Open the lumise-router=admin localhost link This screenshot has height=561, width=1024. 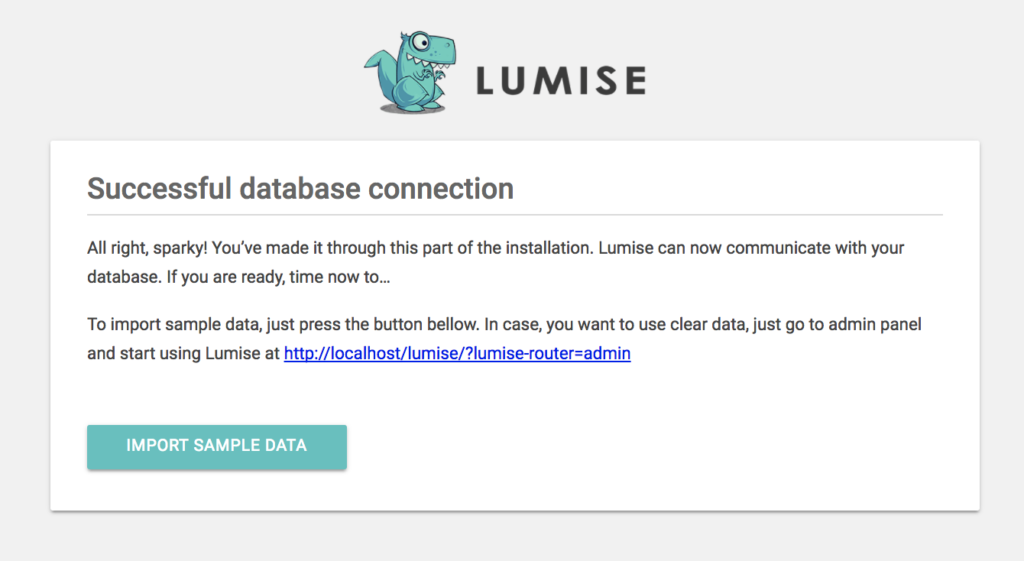[x=457, y=354]
